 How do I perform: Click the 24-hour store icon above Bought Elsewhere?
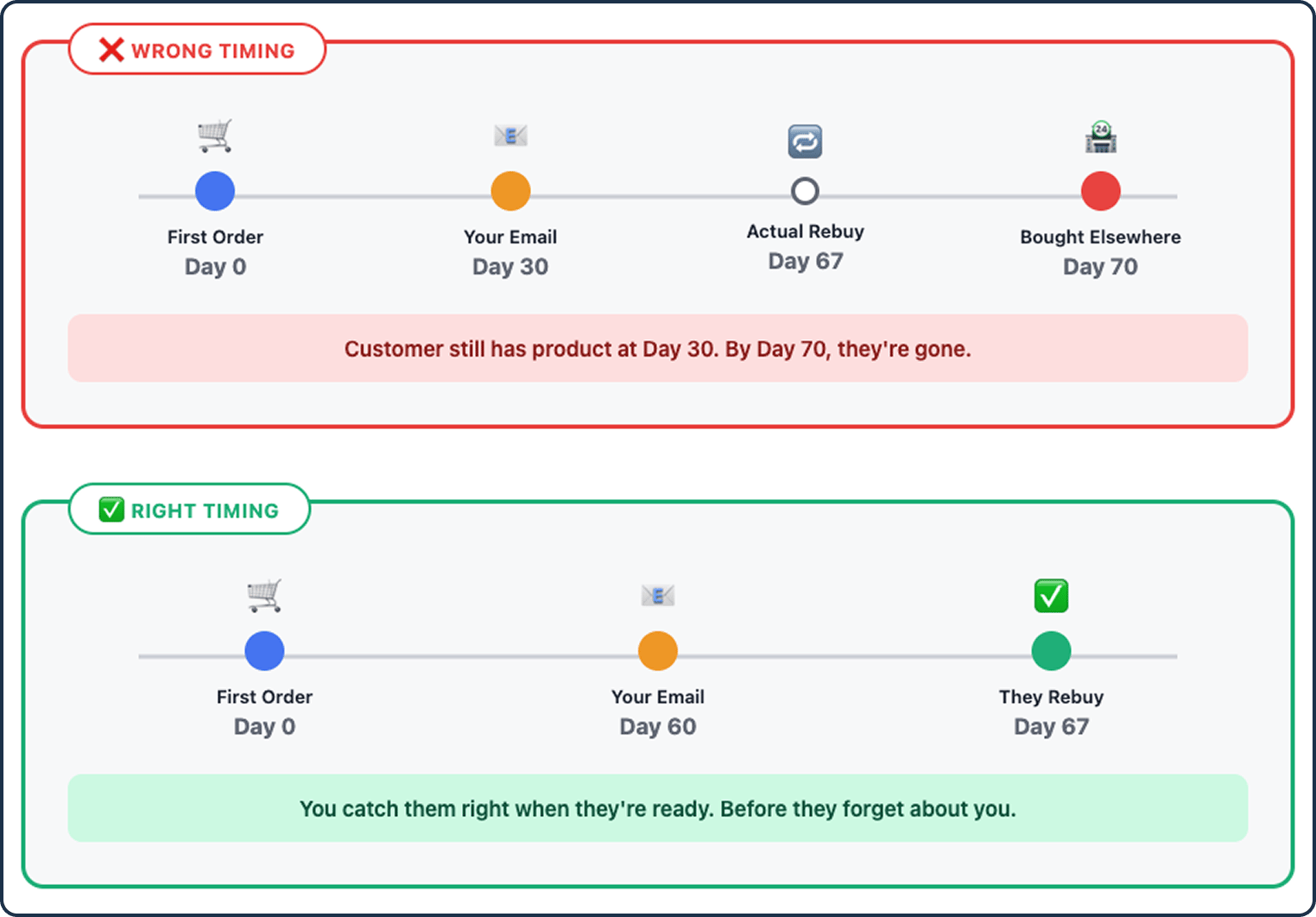(x=1101, y=136)
